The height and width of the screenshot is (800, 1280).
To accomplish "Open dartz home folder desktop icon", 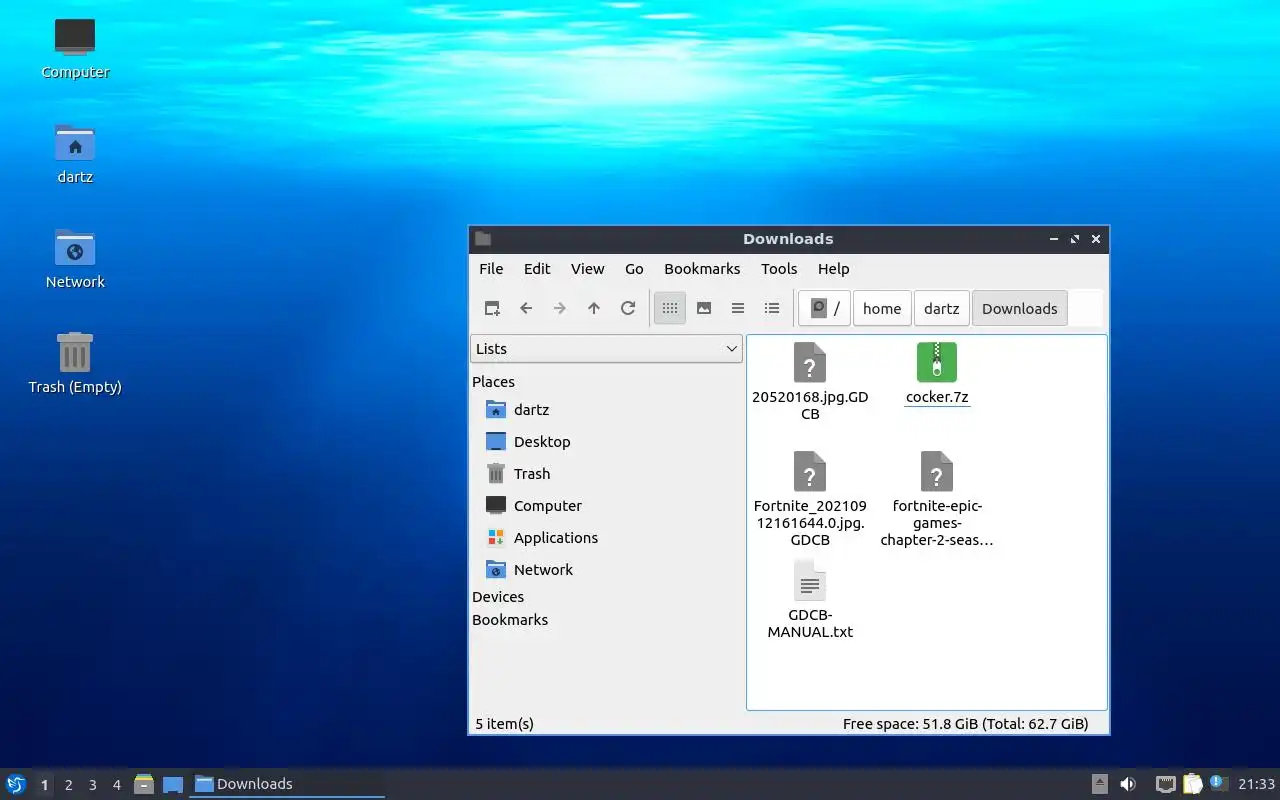I will point(75,143).
